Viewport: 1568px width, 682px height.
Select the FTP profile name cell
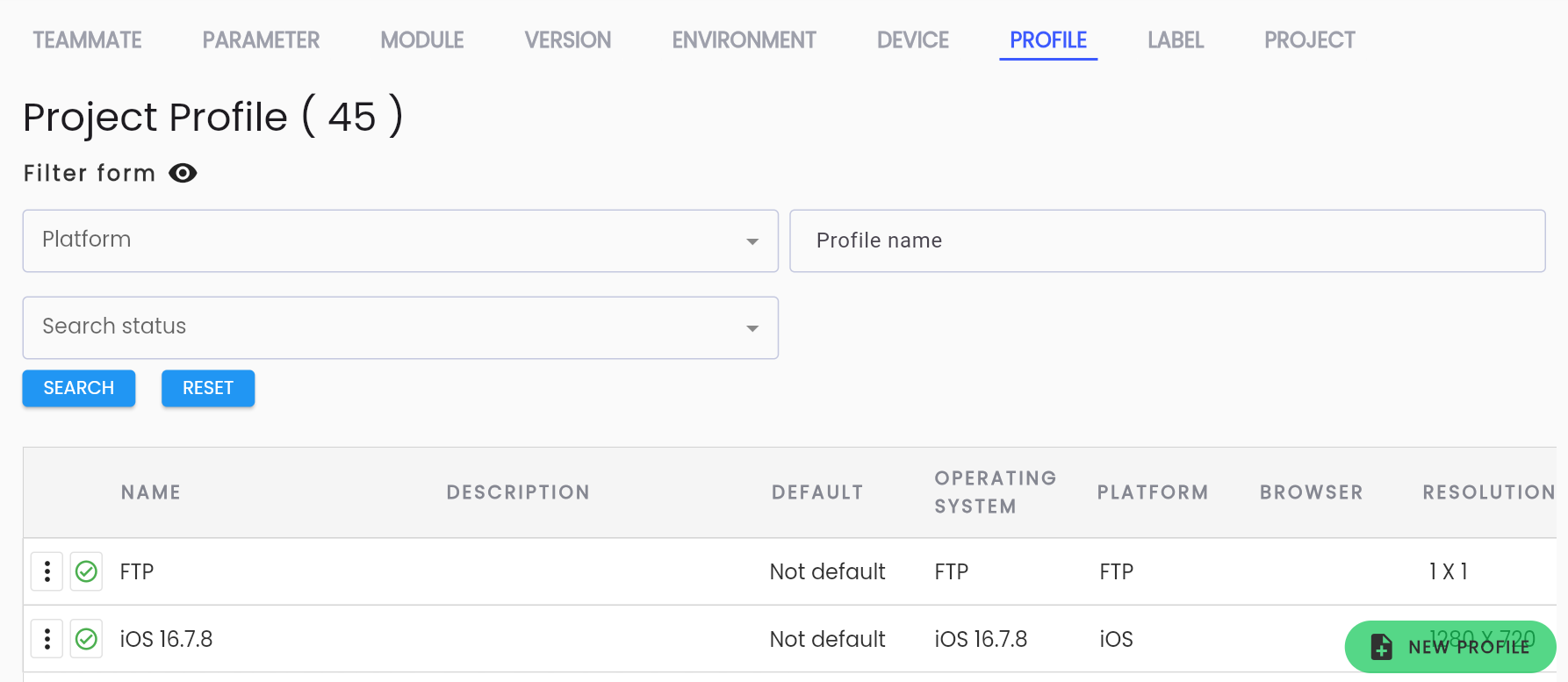[137, 572]
